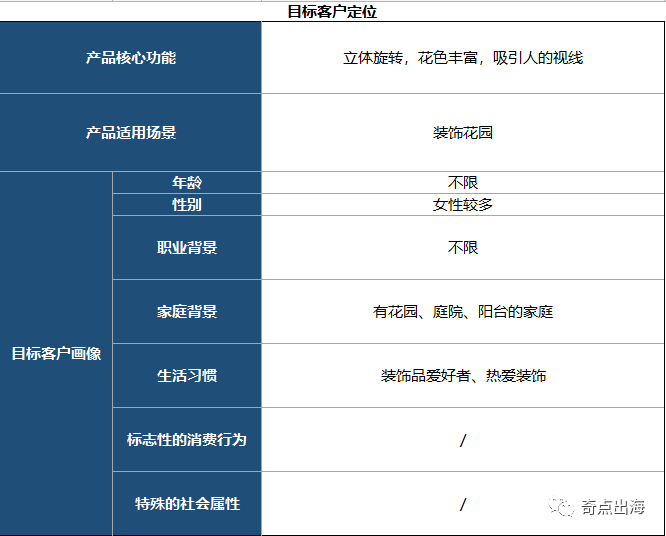Viewport: 666px width, 536px height.
Task: Click the 性别 label cell
Action: (187, 205)
